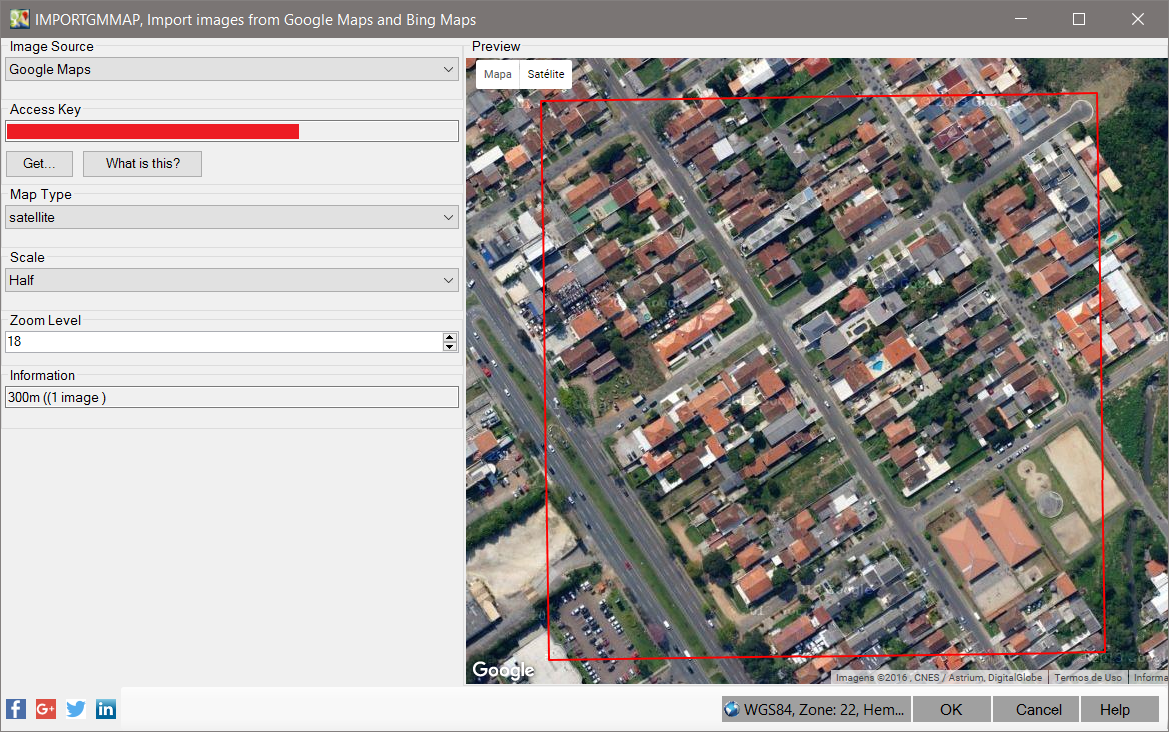Viewport: 1169px width, 732px height.
Task: Decrease Zoom Level with down arrow
Action: (x=450, y=347)
